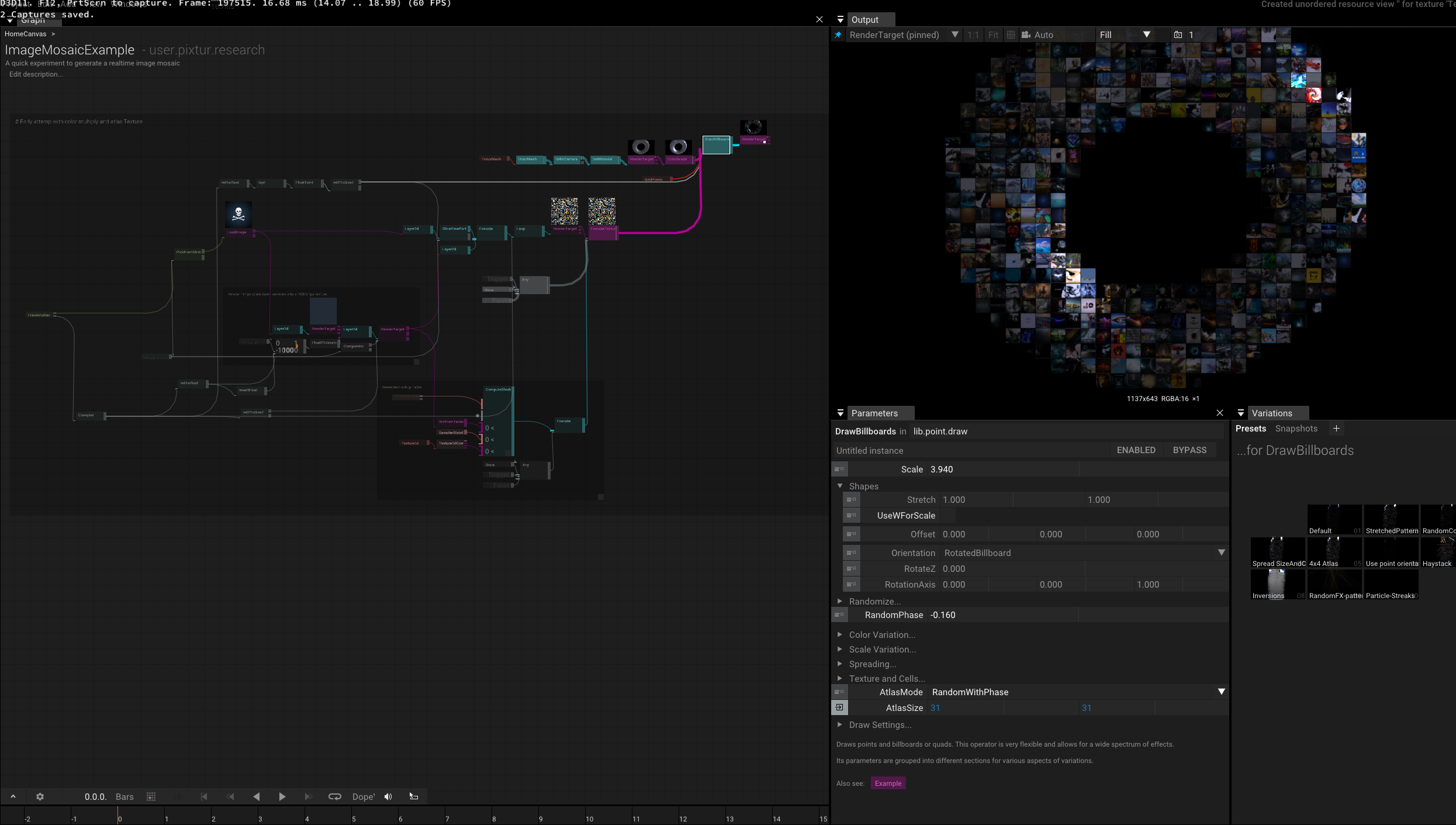Viewport: 1456px width, 825px height.
Task: Open the RenderTarget (pinned) dropdown
Action: tap(903, 35)
